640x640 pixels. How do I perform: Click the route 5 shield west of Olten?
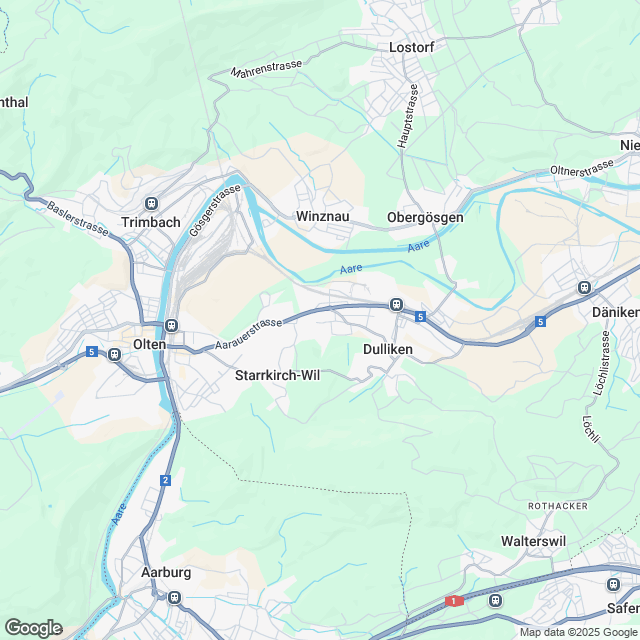[x=92, y=351]
